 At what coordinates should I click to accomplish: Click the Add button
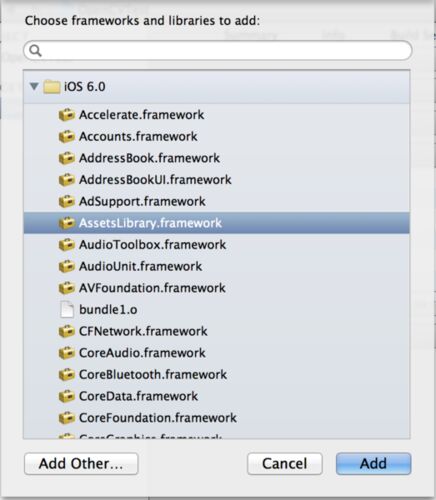373,464
